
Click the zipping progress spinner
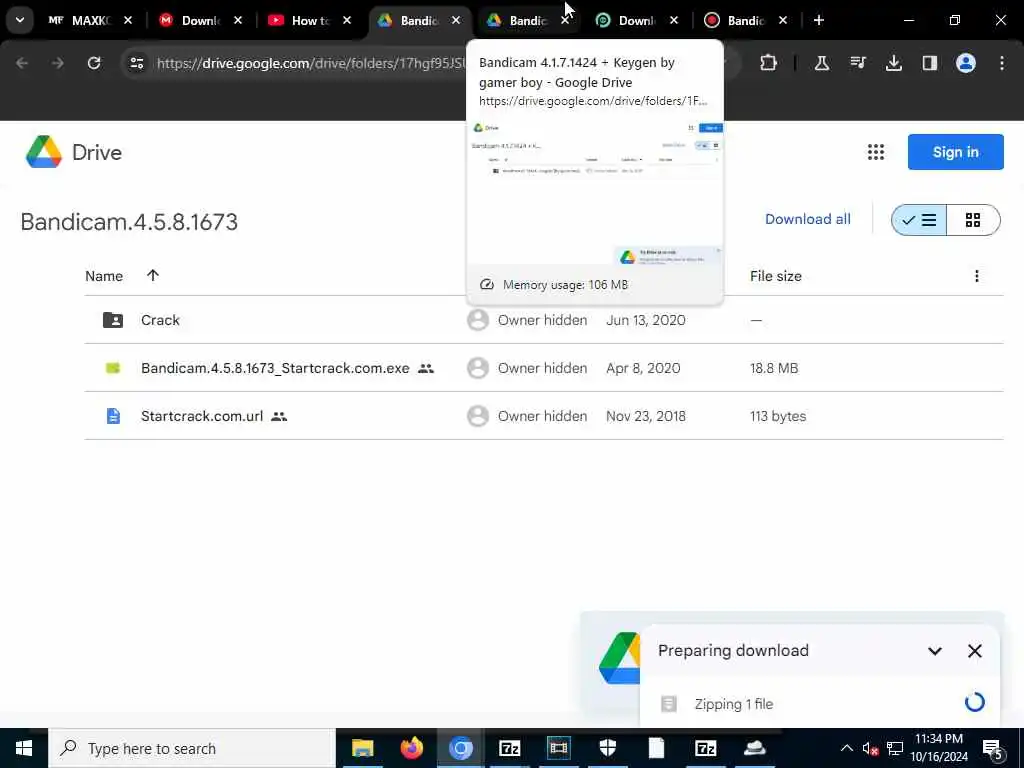[974, 702]
